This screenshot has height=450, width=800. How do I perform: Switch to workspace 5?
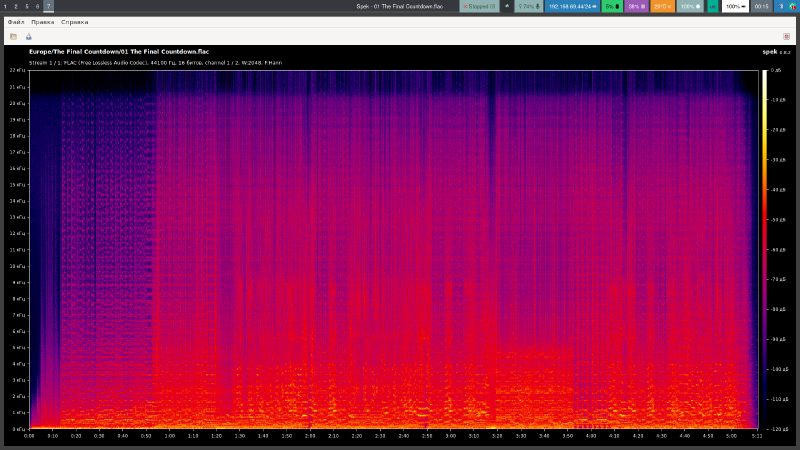click(26, 6)
